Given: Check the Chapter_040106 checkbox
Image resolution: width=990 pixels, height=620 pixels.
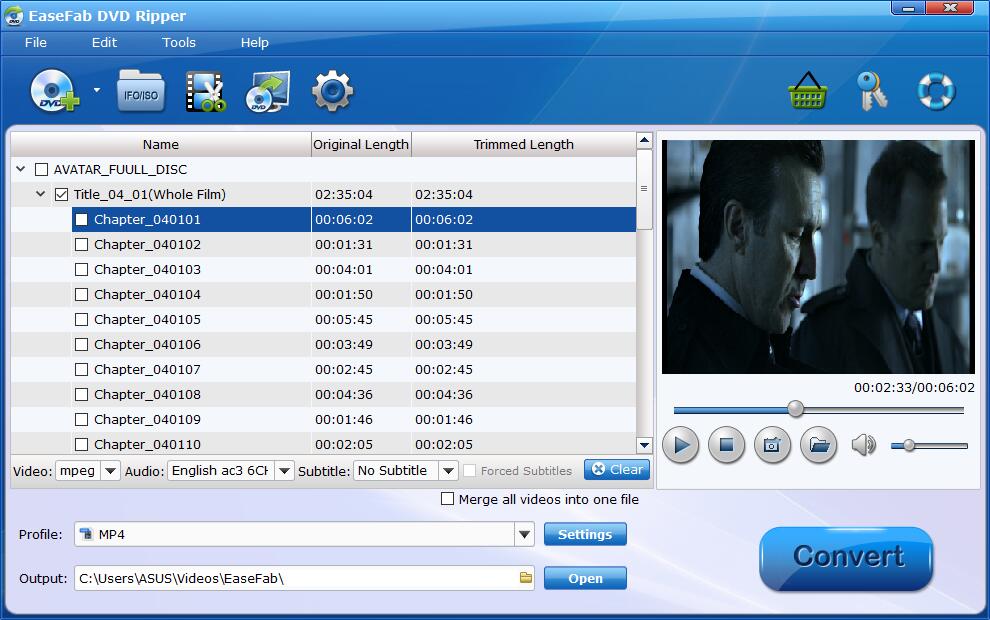Looking at the screenshot, I should tap(81, 345).
